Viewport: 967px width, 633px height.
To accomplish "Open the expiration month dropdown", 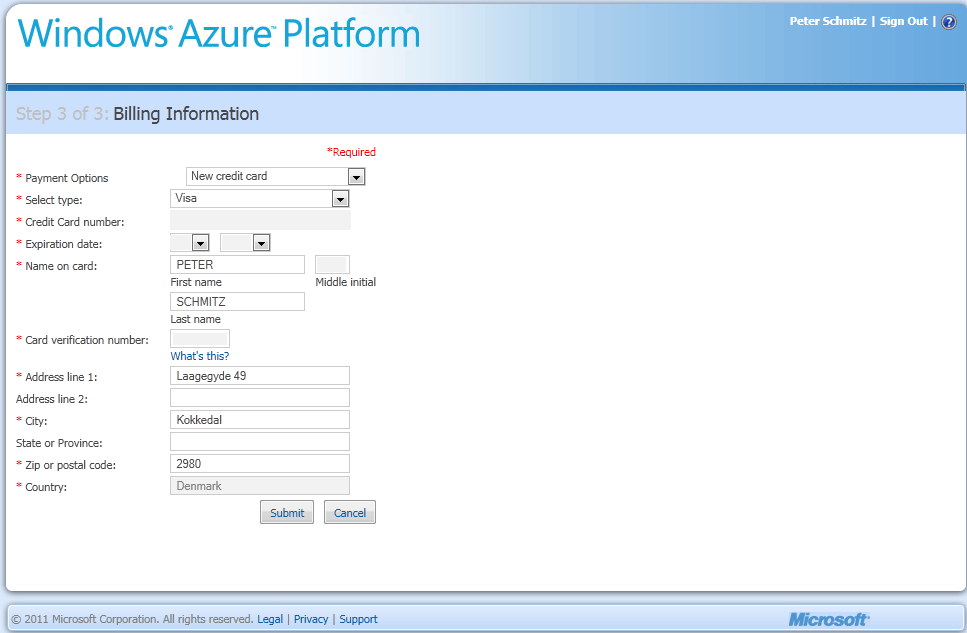I will [190, 242].
